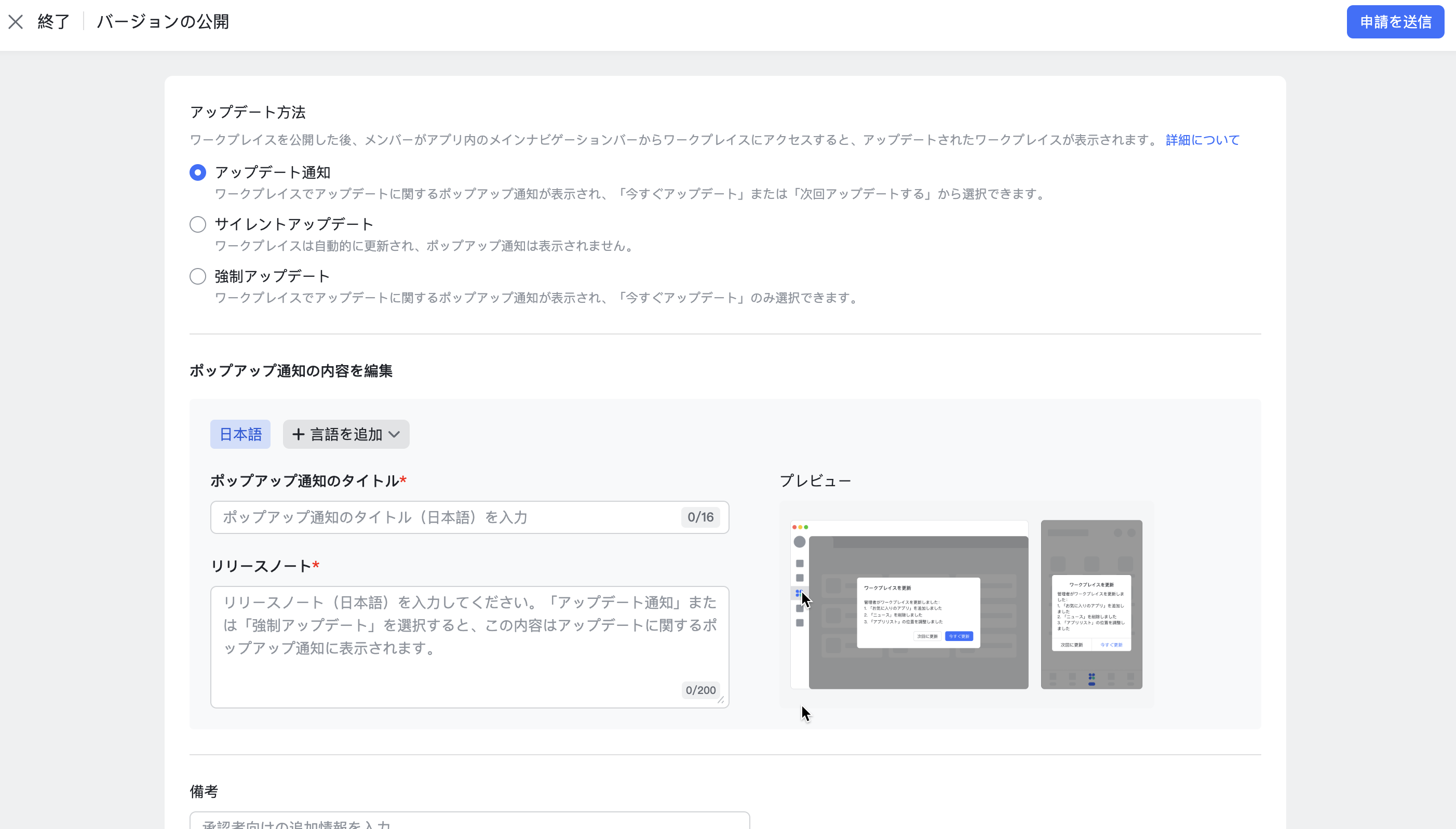Image resolution: width=1456 pixels, height=829 pixels.
Task: Select the サイレントアップデート update method
Action: 197,224
